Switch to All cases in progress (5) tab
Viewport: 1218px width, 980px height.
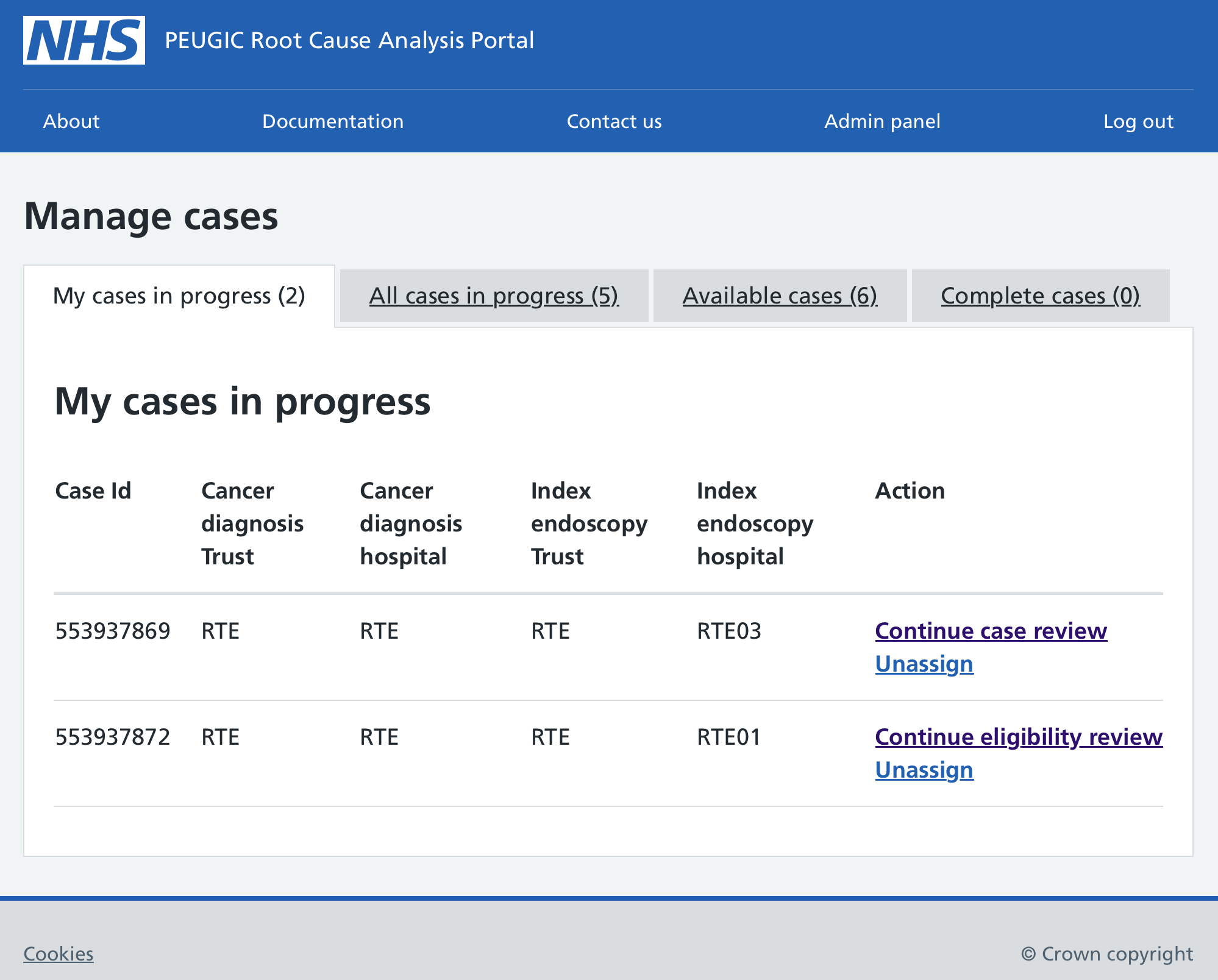tap(494, 296)
